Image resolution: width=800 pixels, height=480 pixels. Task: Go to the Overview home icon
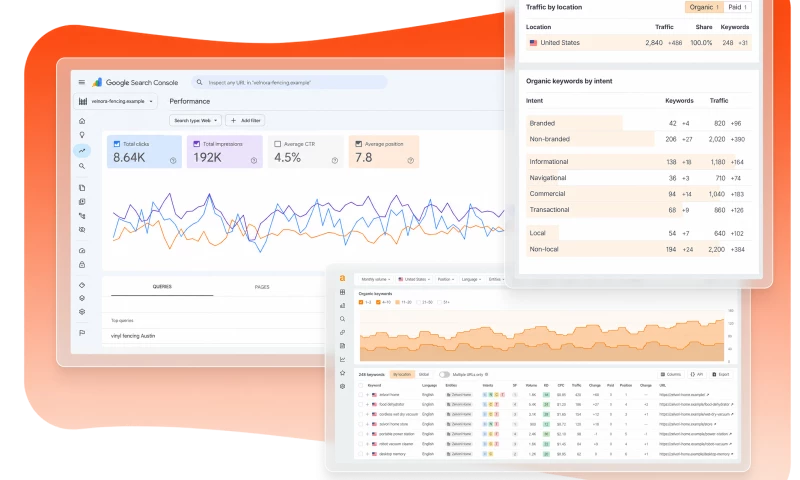click(x=82, y=121)
